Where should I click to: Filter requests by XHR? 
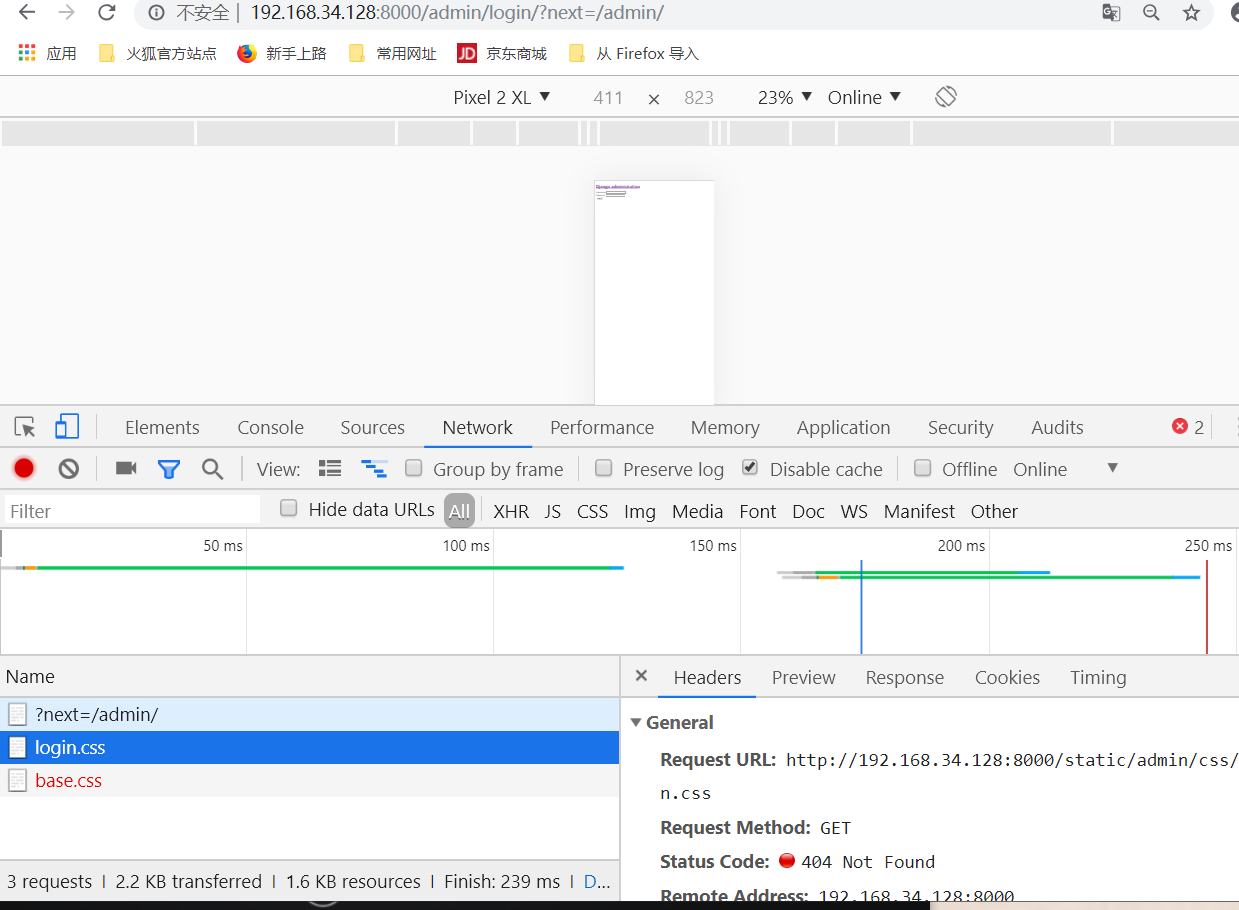[511, 511]
